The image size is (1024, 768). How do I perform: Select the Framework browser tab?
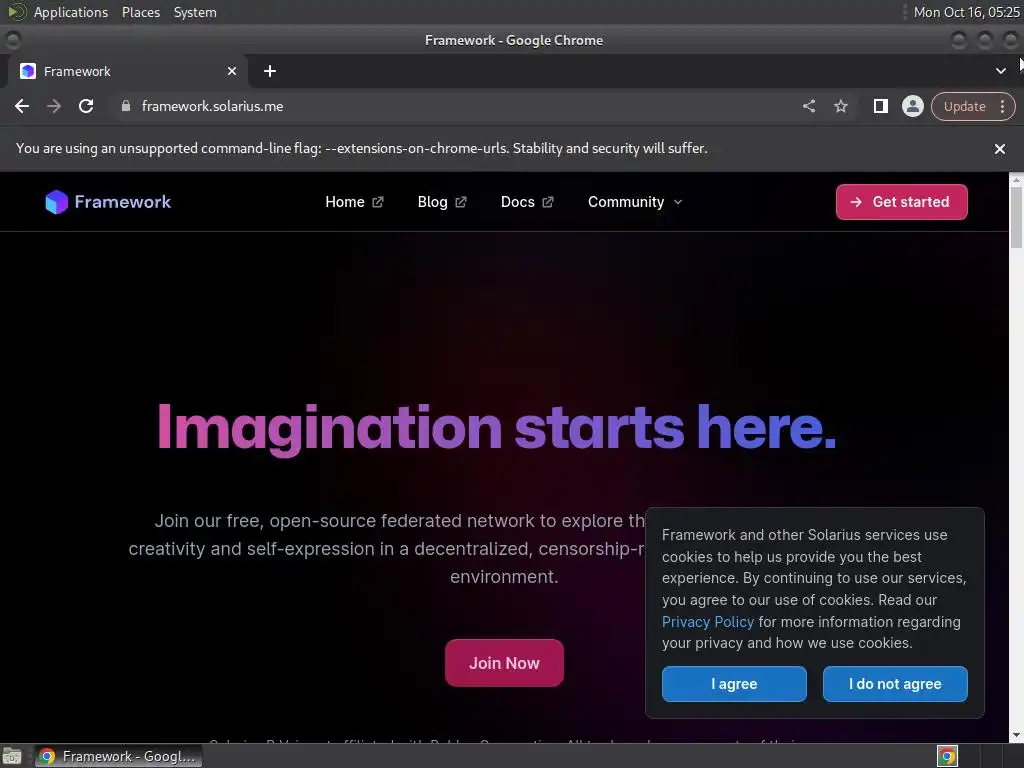pos(127,71)
